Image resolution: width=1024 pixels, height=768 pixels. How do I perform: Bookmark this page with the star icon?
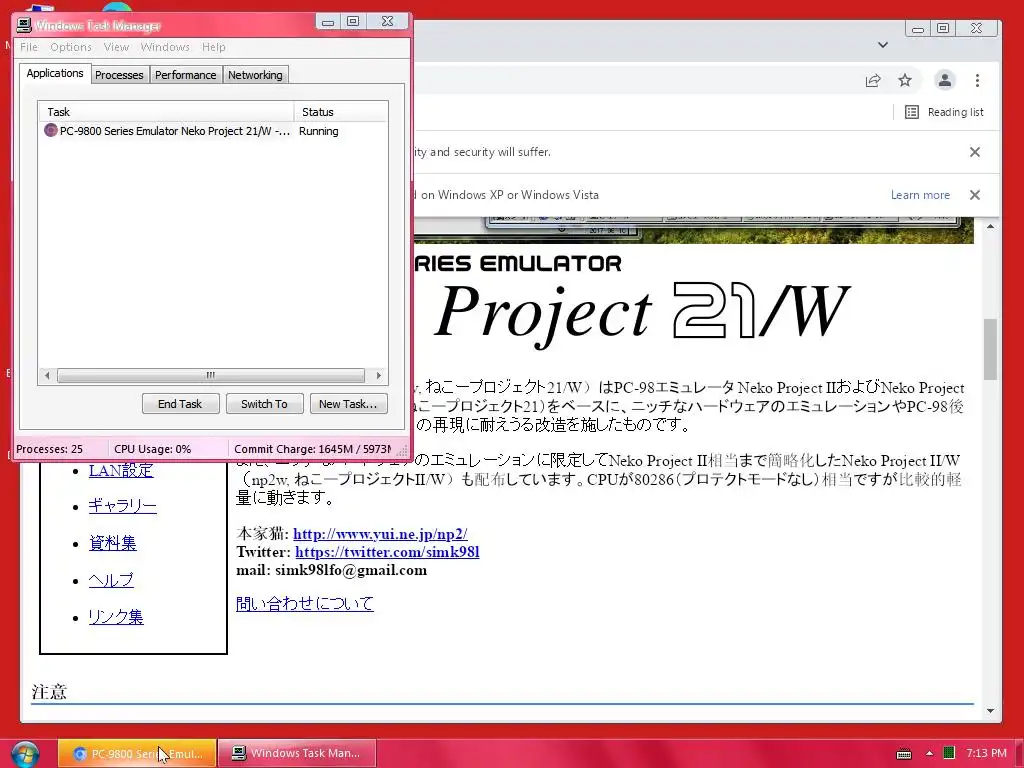click(x=904, y=80)
